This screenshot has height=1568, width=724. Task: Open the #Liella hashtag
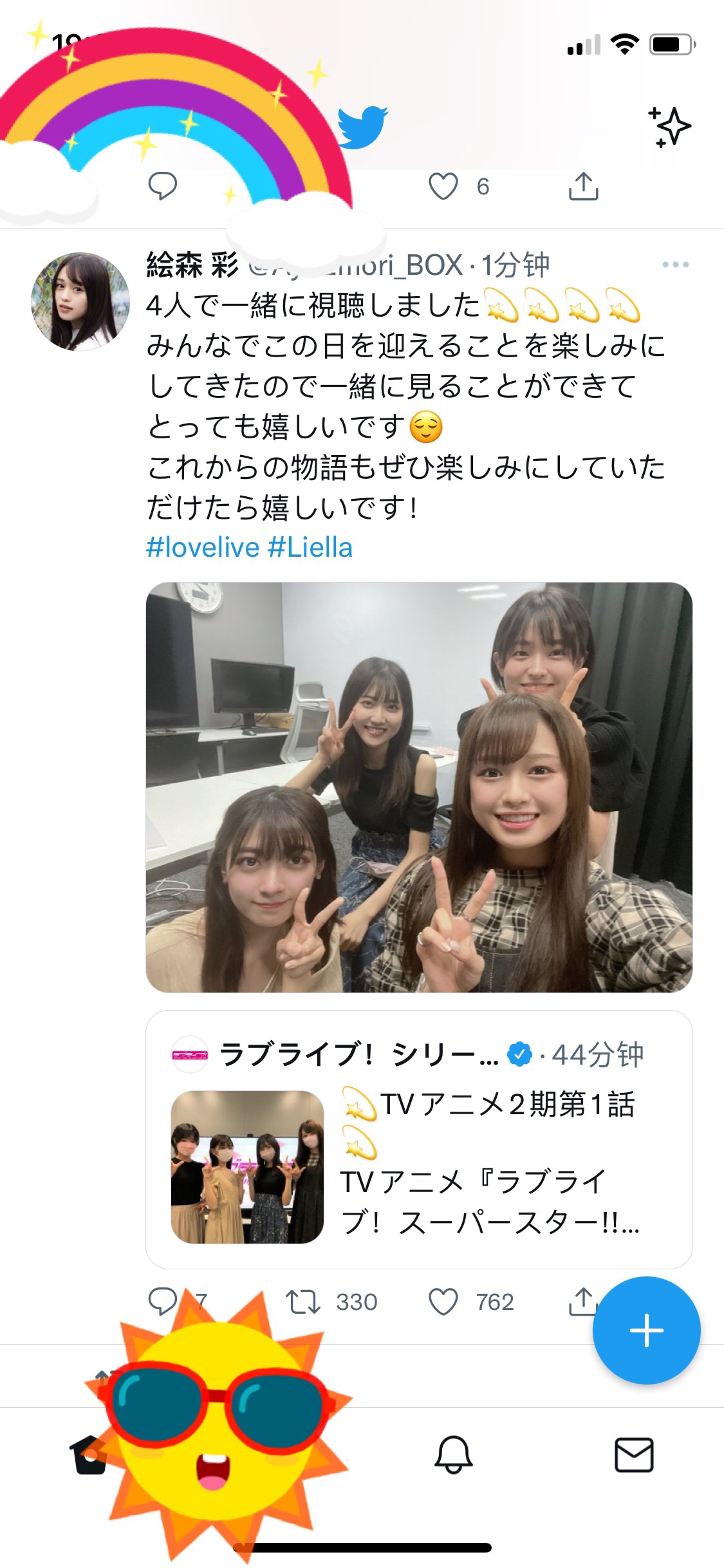coord(310,548)
